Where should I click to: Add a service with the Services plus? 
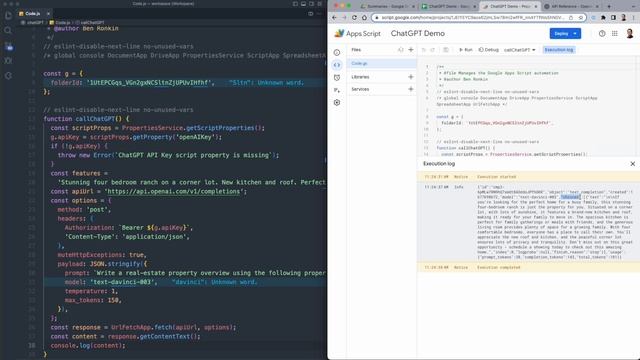click(x=411, y=89)
